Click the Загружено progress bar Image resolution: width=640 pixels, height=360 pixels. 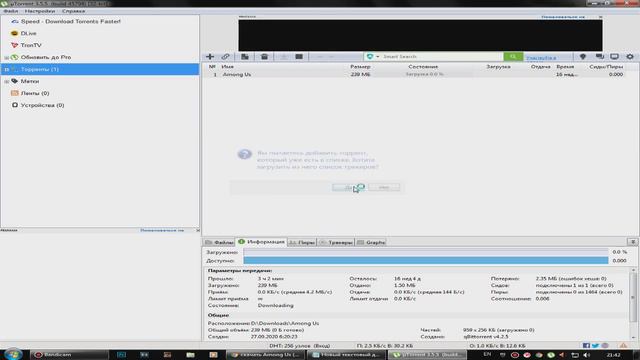click(426, 252)
